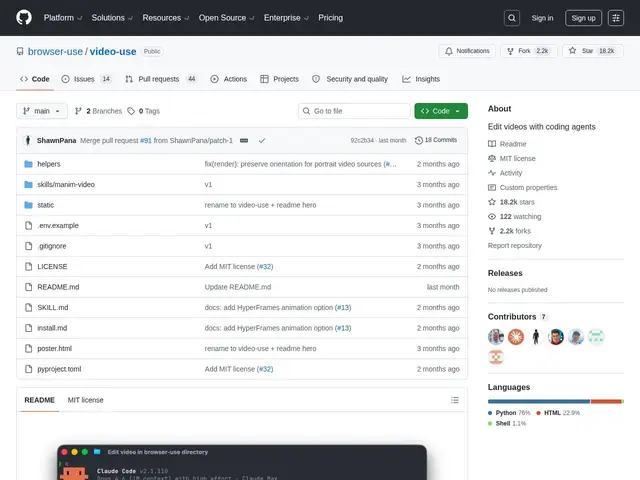Open GitHub homepage via Octocat logo

coord(24,18)
